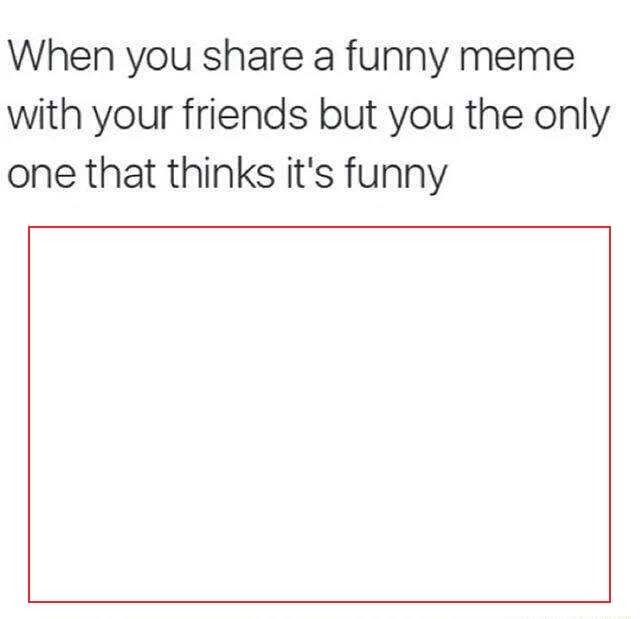Select the word "it's" in the caption
This screenshot has width=640, height=619.
(x=310, y=173)
